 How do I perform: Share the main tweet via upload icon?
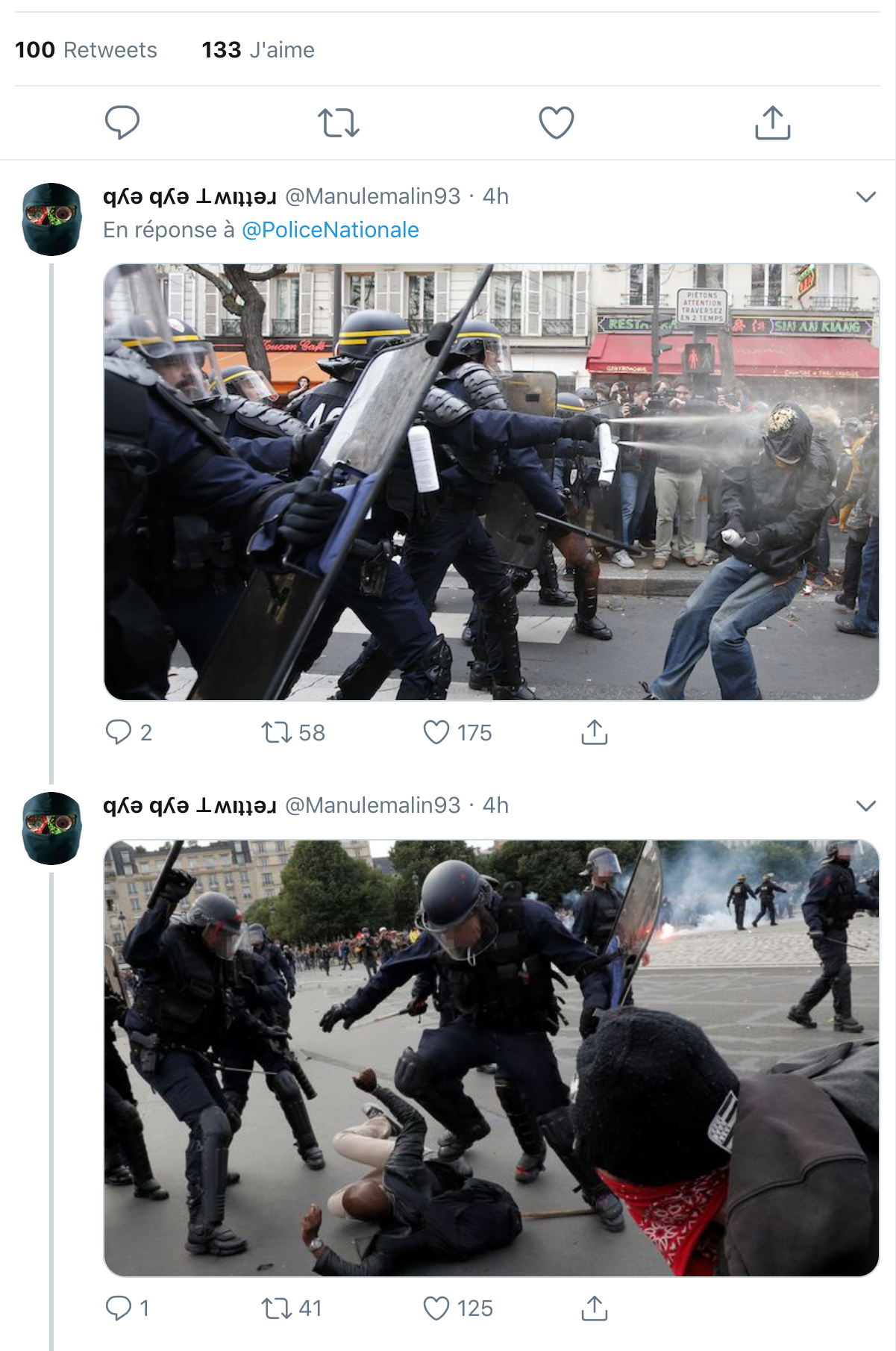[773, 122]
